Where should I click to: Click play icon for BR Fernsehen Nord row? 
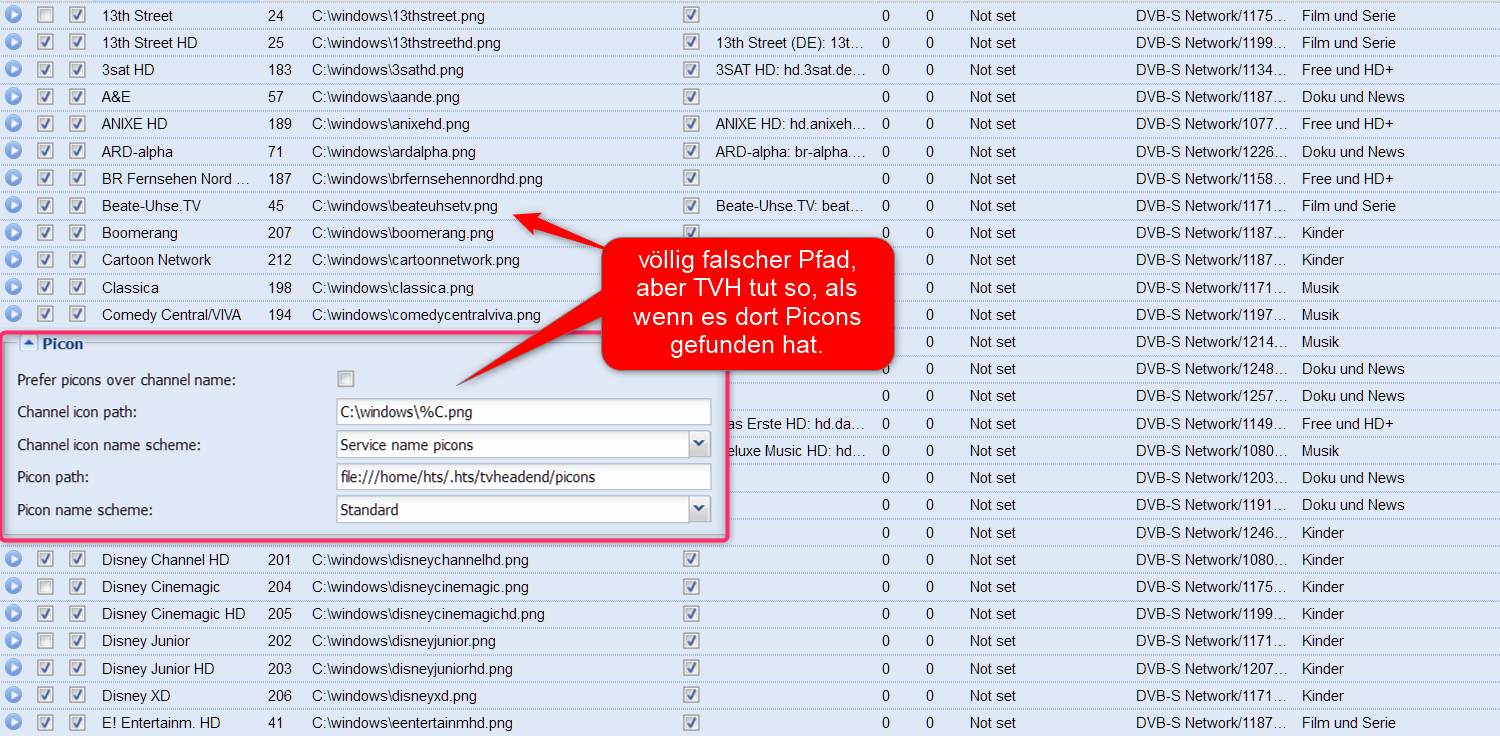(13, 179)
